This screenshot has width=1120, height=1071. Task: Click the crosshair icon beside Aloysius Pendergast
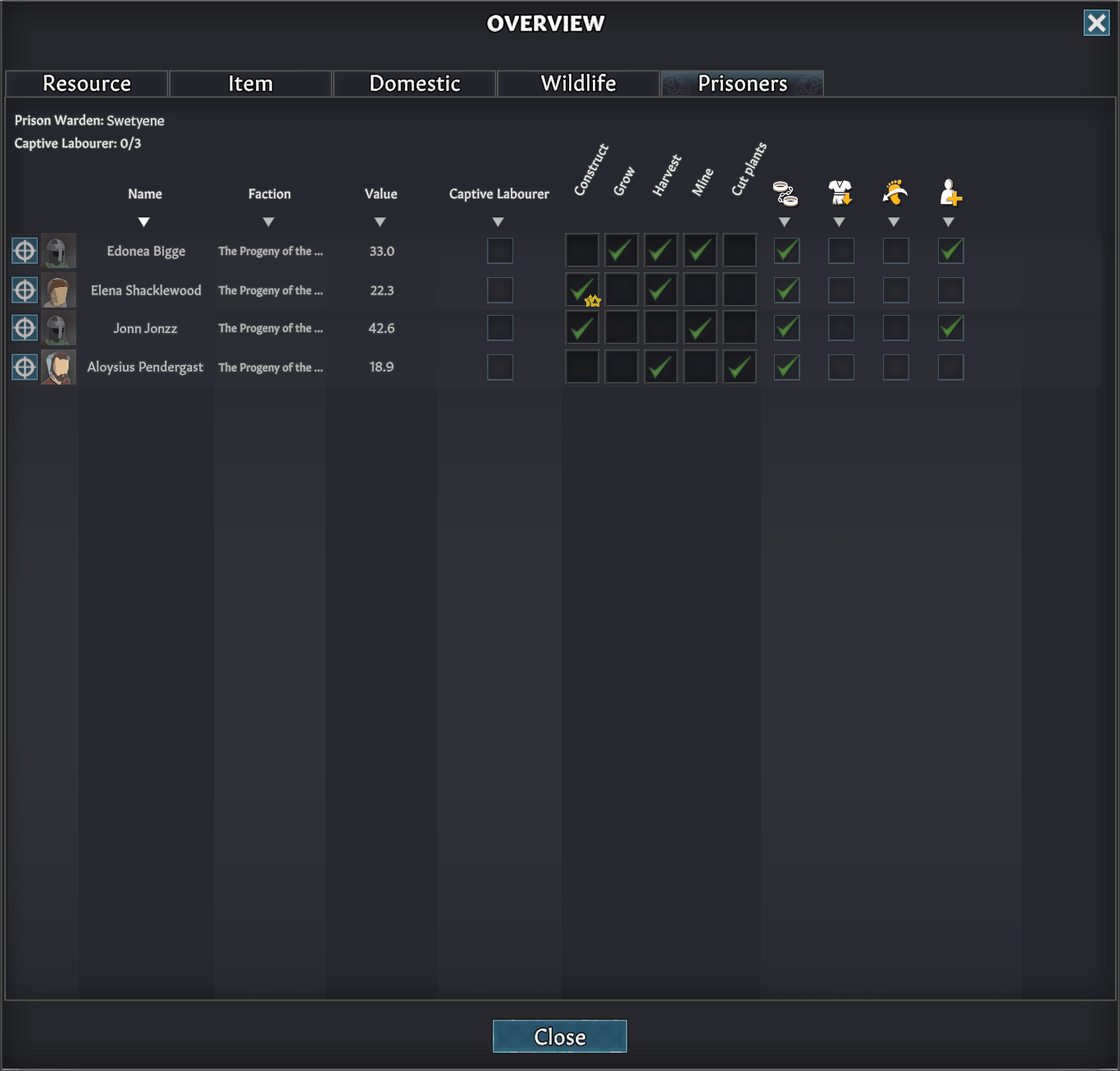pyautogui.click(x=25, y=367)
